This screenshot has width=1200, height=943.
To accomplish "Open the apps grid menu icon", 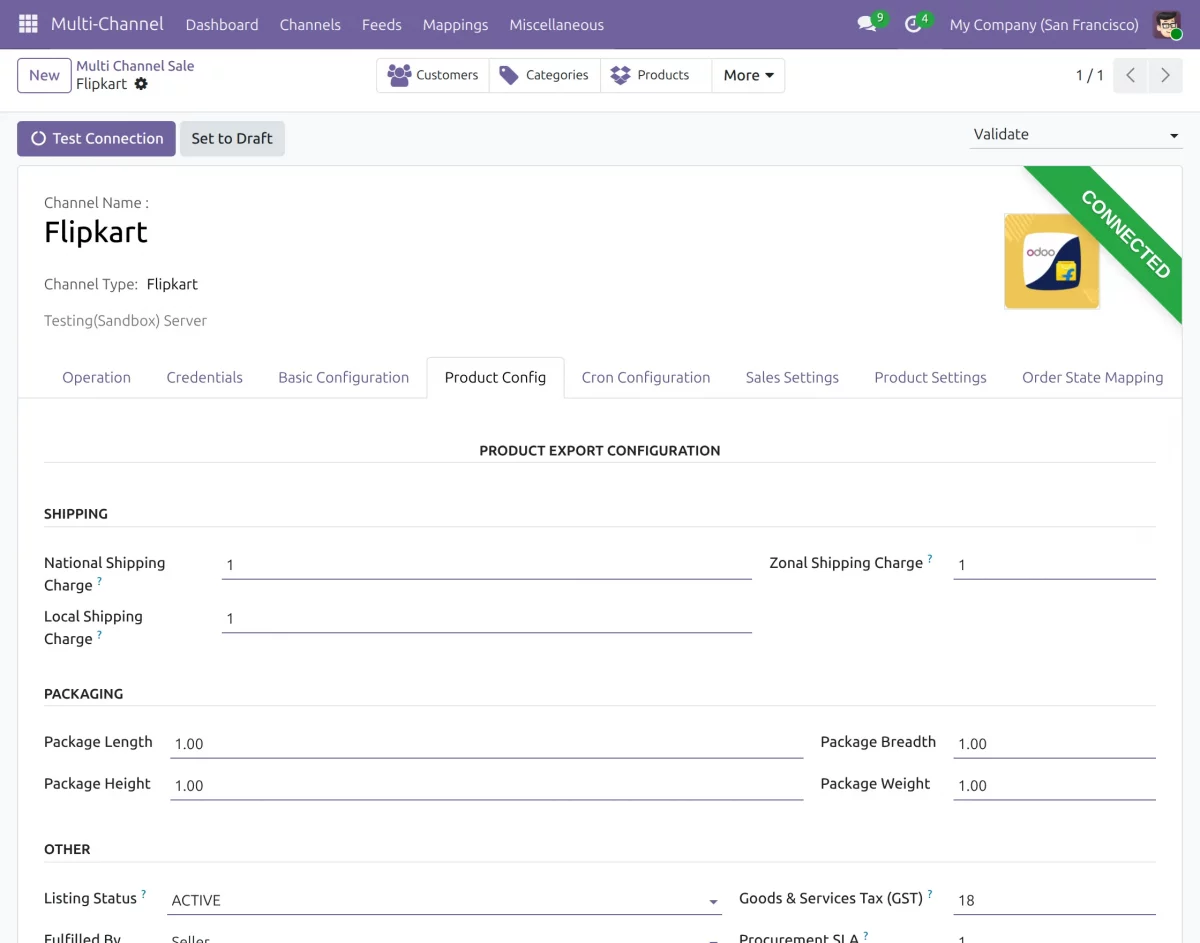I will point(28,24).
